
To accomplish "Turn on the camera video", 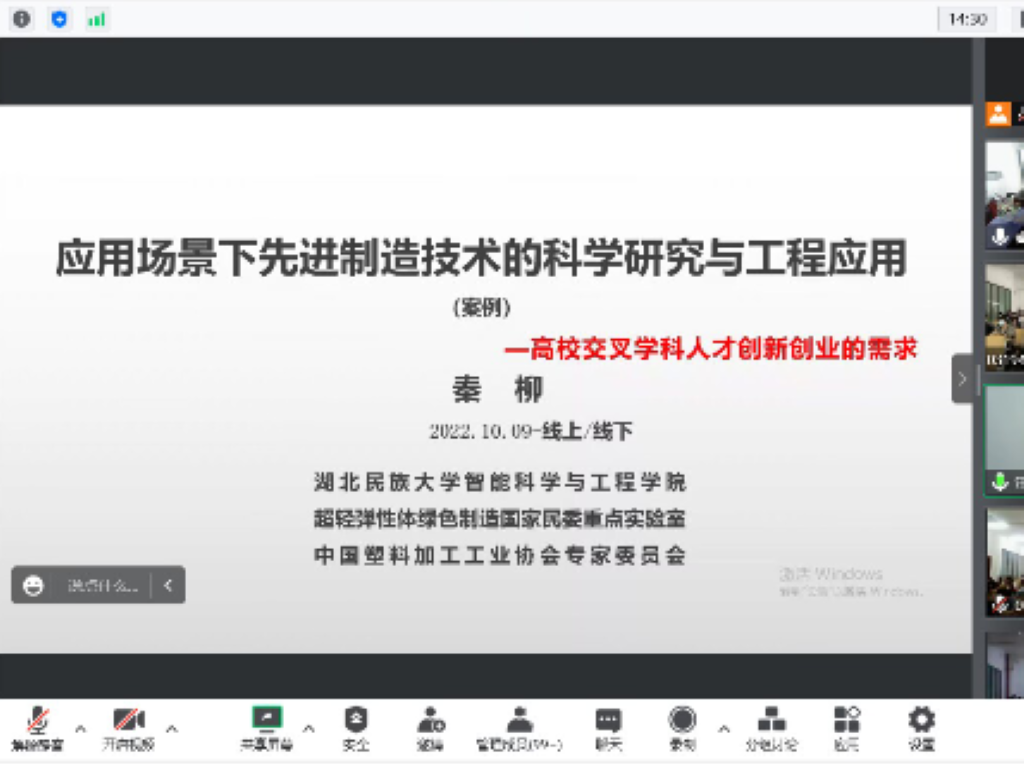I will [128, 727].
